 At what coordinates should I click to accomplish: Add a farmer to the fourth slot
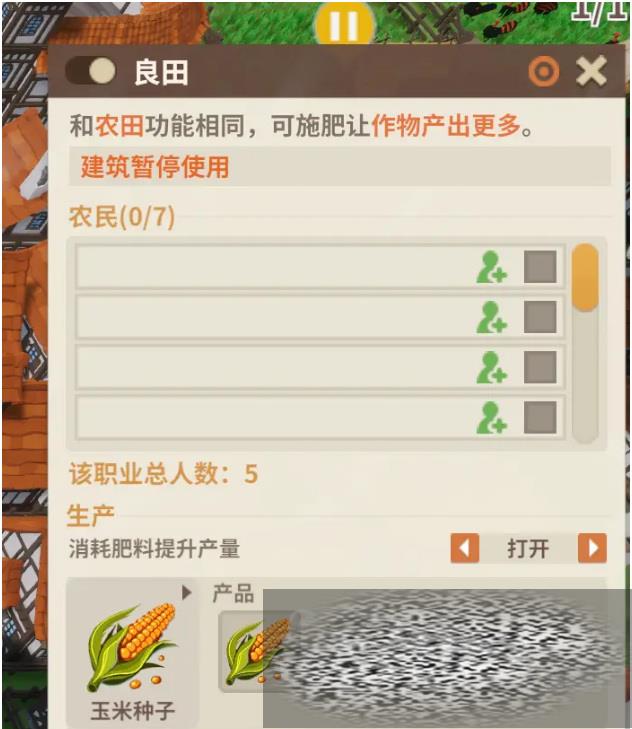[x=491, y=418]
